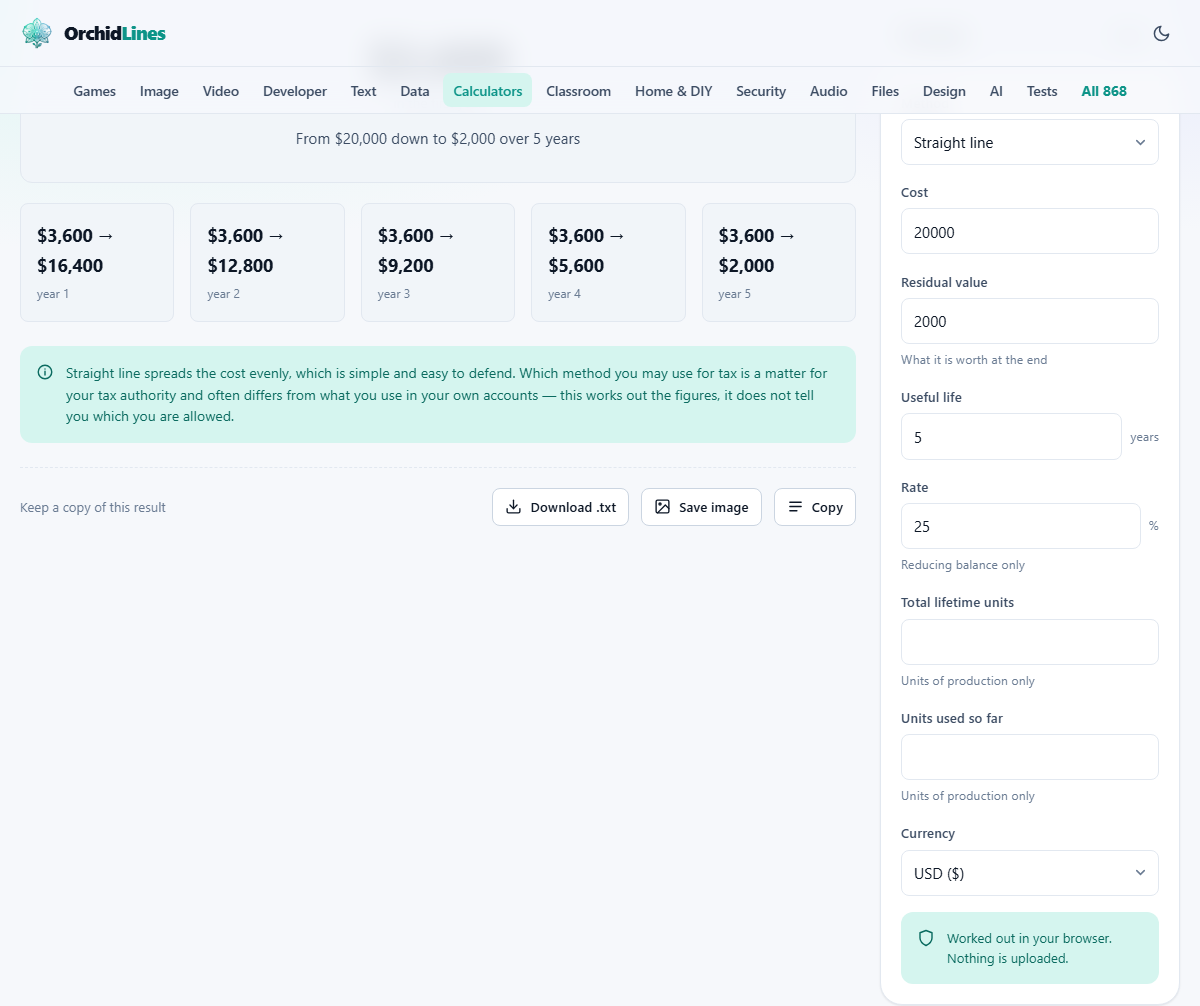Open the Straight line method dropdown

tap(1030, 142)
